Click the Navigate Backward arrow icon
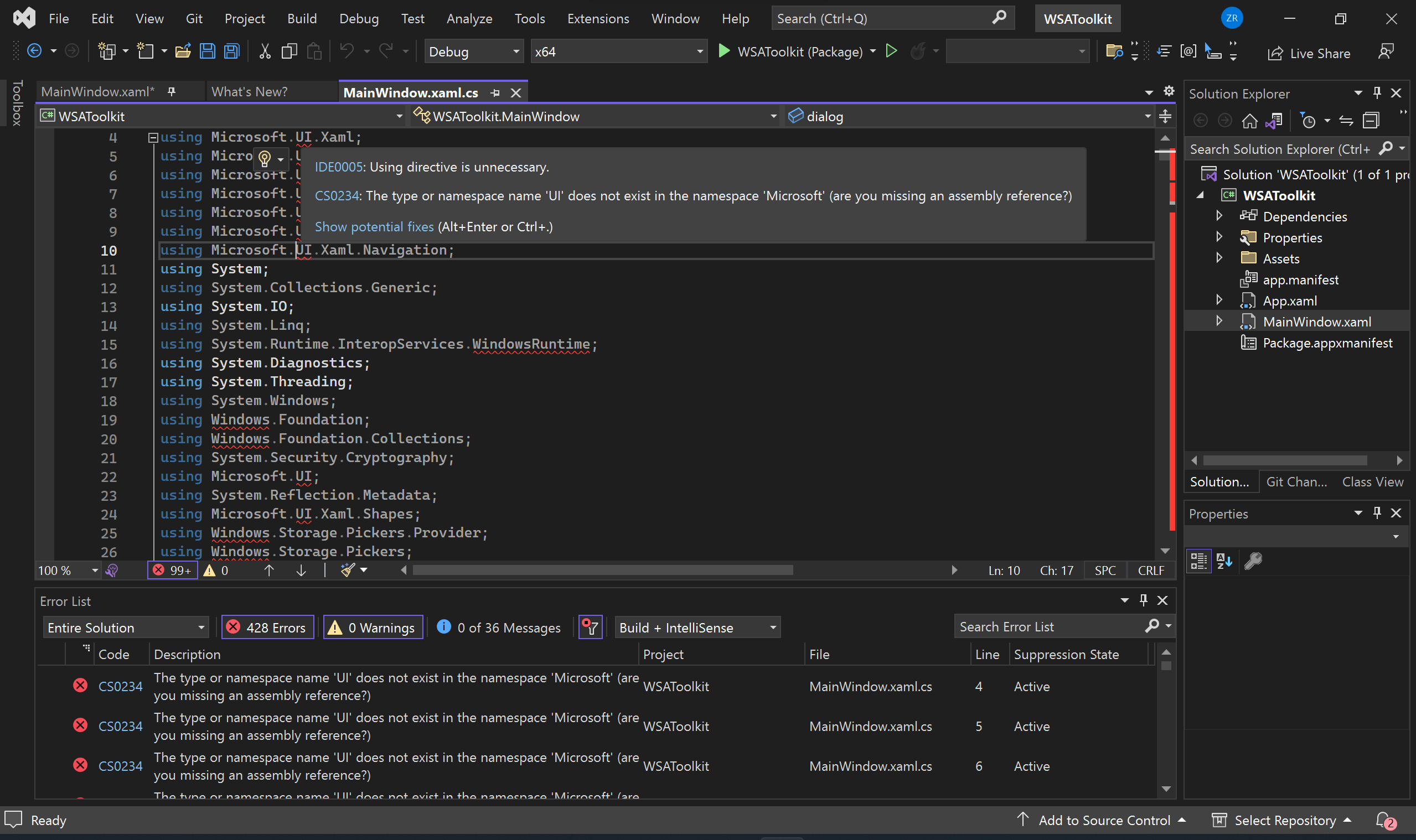This screenshot has height=840, width=1416. (x=34, y=51)
